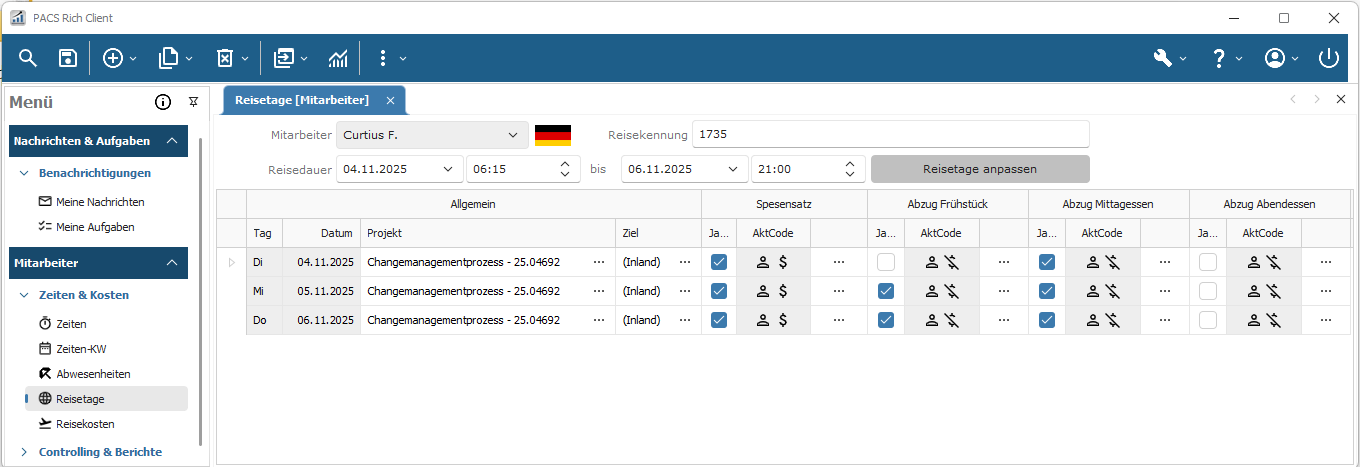Viewport: 1360px width, 467px height.
Task: Click Abzug Frühstück ellipsis in 04.11.2025 row
Action: 1003,262
